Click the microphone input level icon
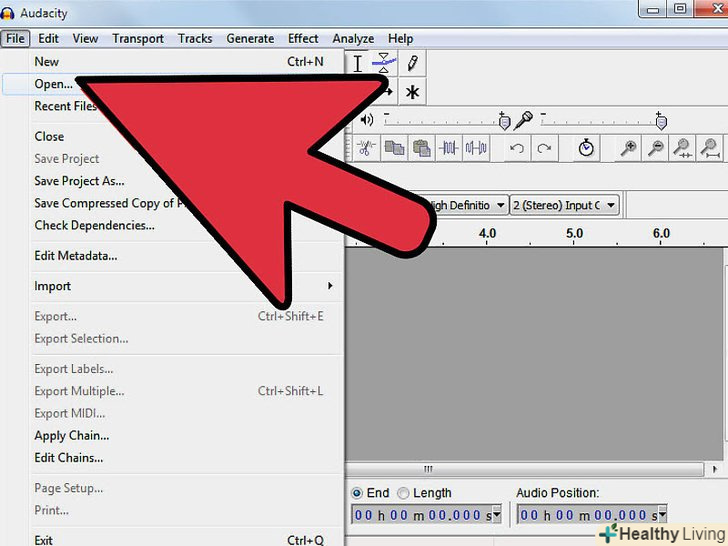728x546 pixels. pos(524,120)
